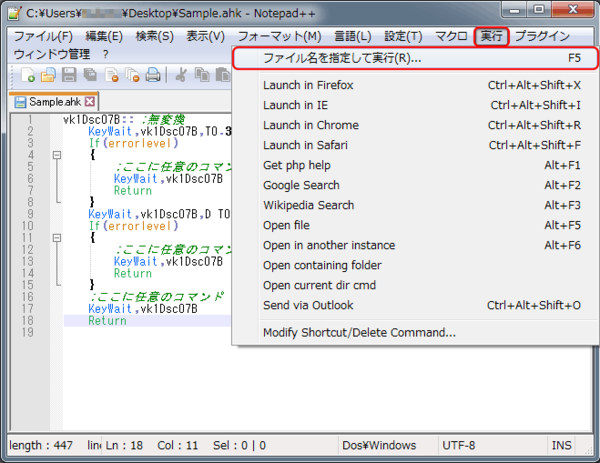
Task: Open the ウィンドウ管理 menu
Action: [x=52, y=54]
